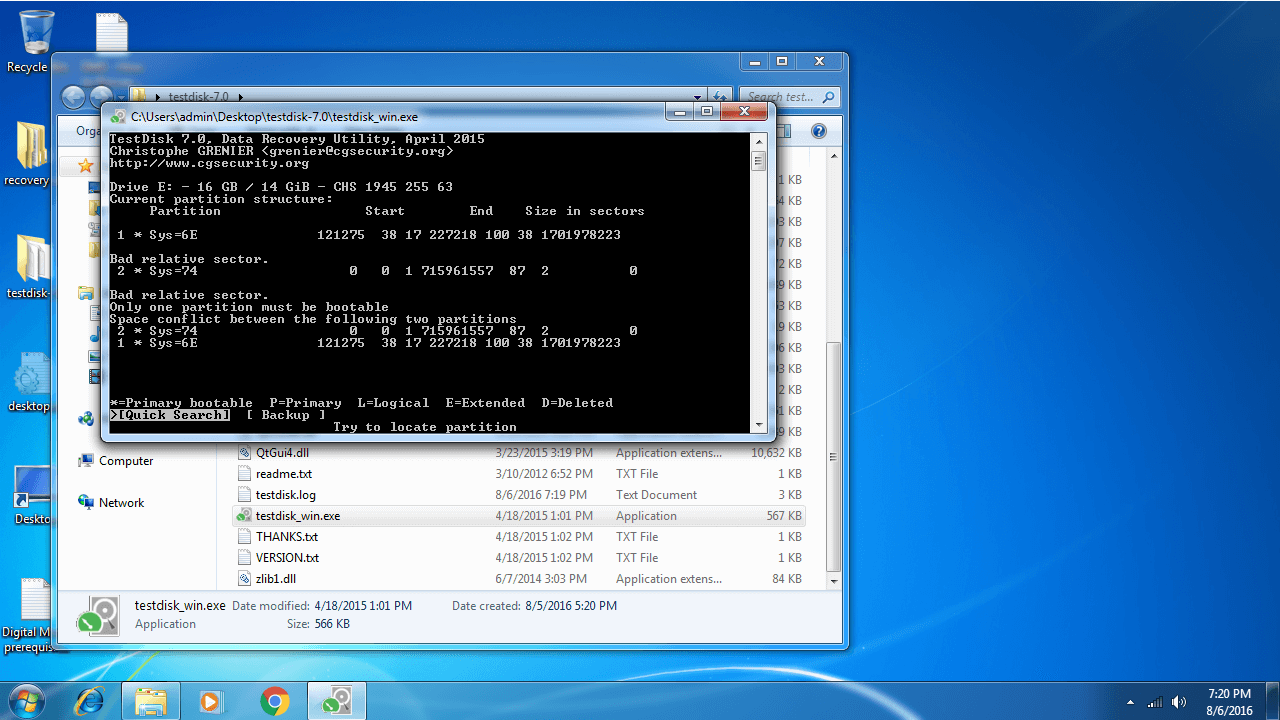
Task: Click Date created value in details pane
Action: coord(573,606)
